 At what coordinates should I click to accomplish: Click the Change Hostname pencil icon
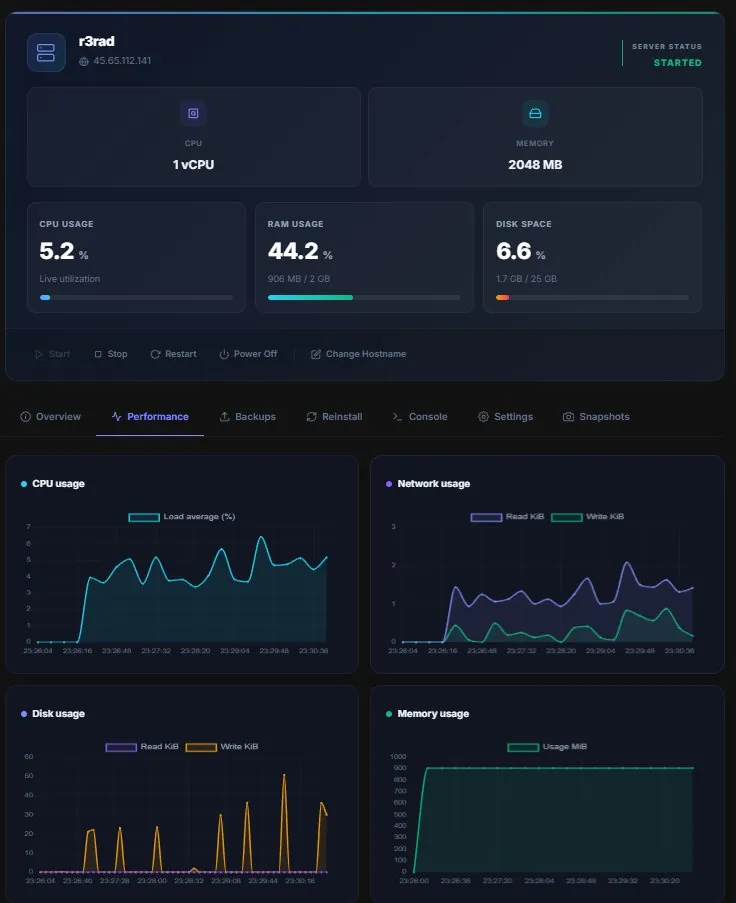[316, 354]
